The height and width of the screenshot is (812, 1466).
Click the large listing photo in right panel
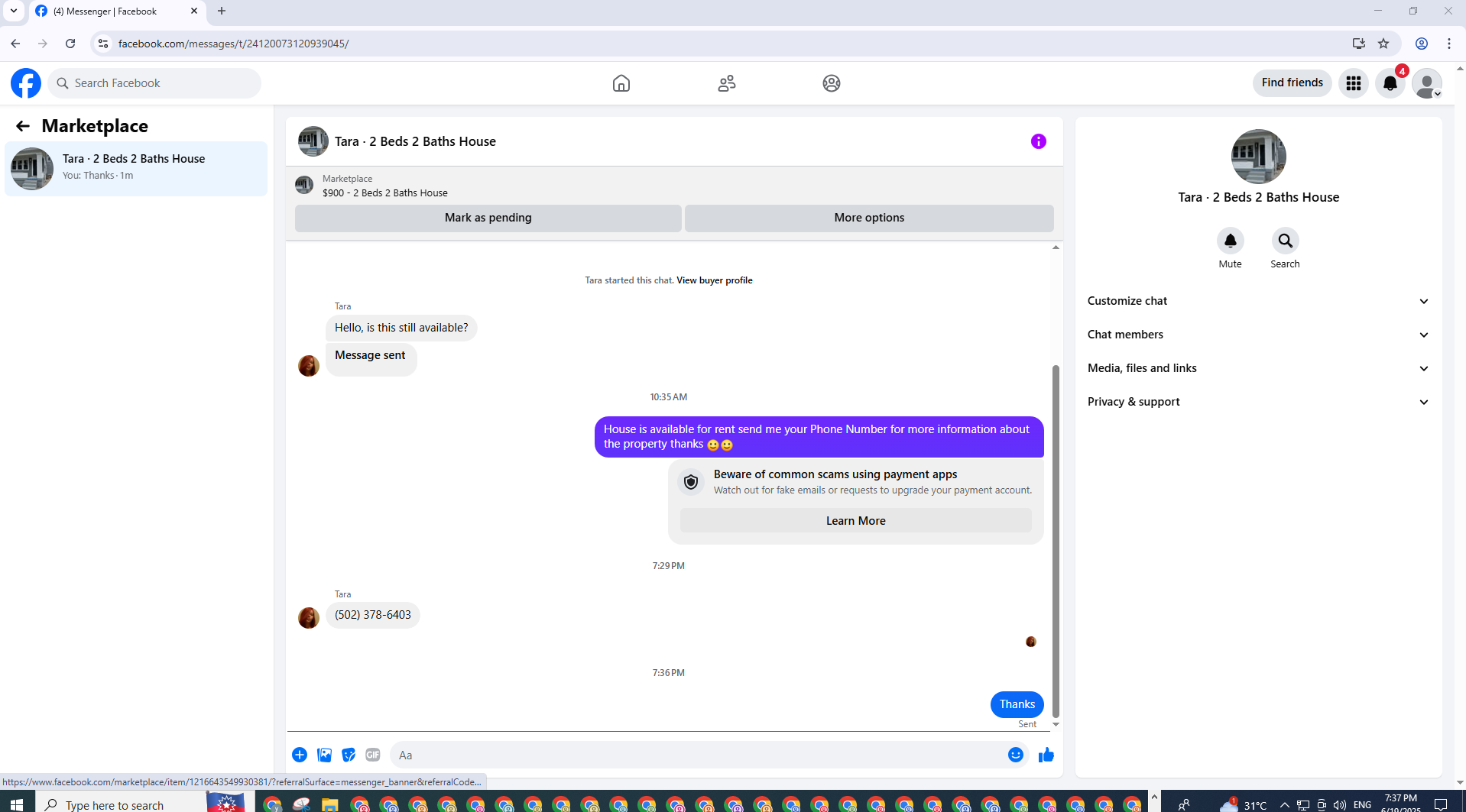pyautogui.click(x=1259, y=157)
